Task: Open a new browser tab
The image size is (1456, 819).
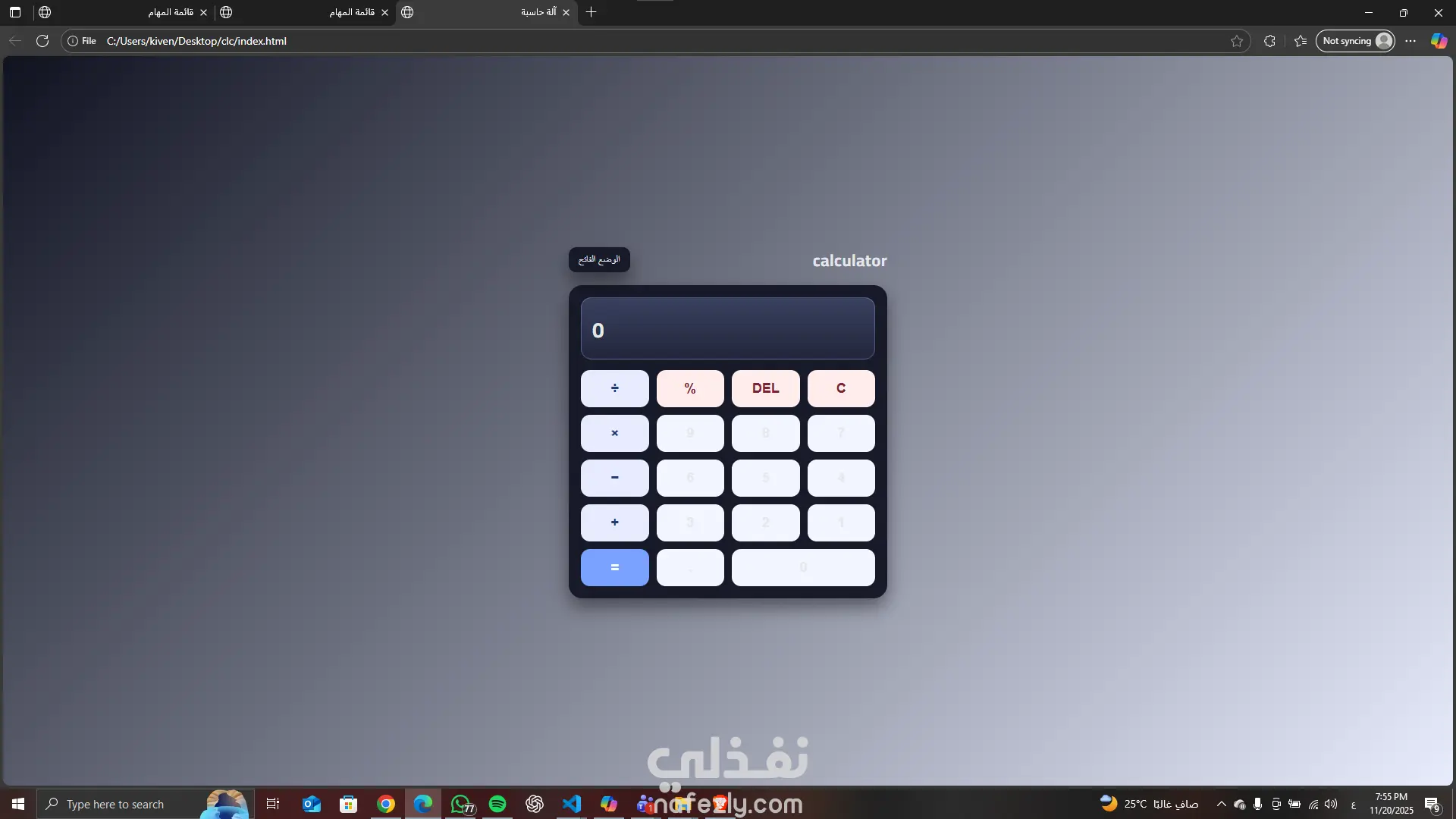Action: pos(591,12)
